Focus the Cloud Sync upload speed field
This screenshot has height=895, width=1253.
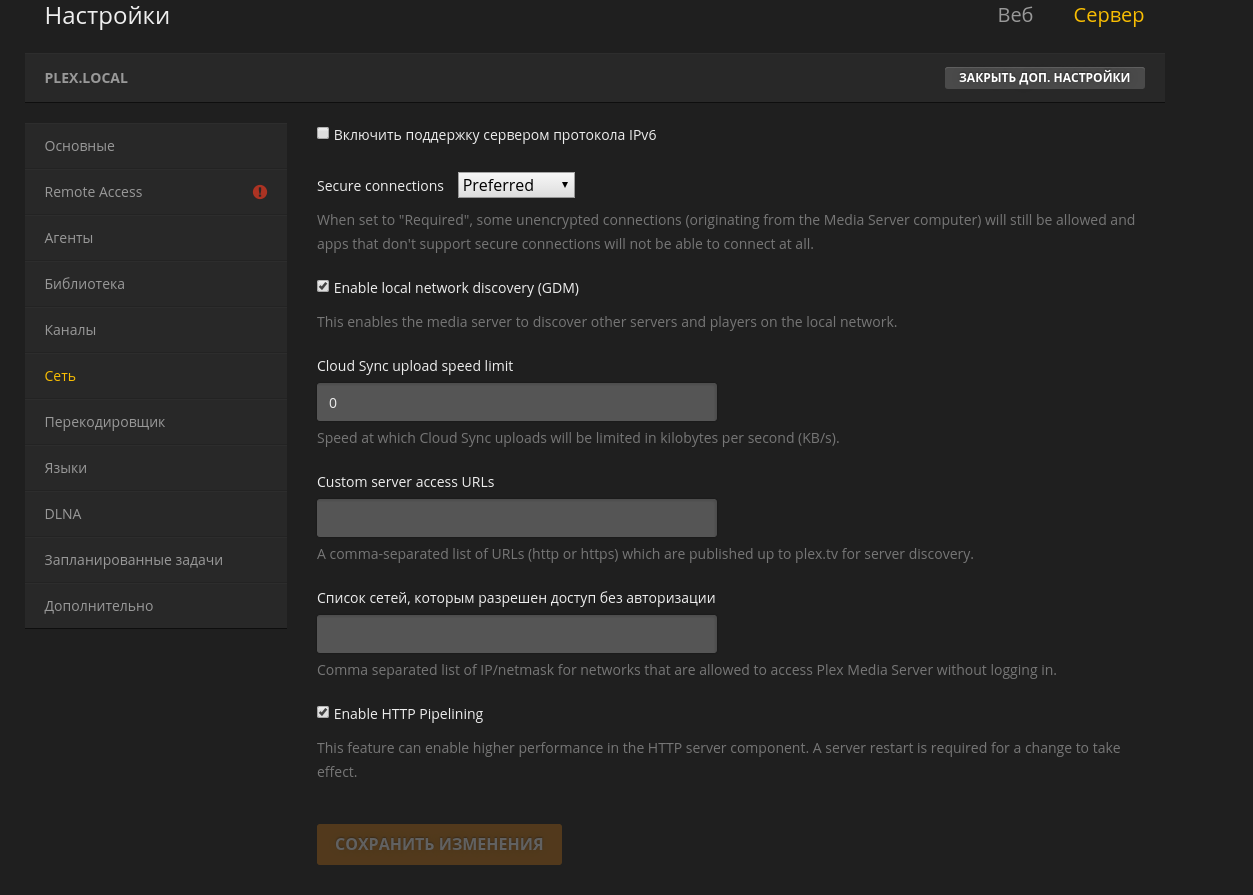pyautogui.click(x=516, y=402)
